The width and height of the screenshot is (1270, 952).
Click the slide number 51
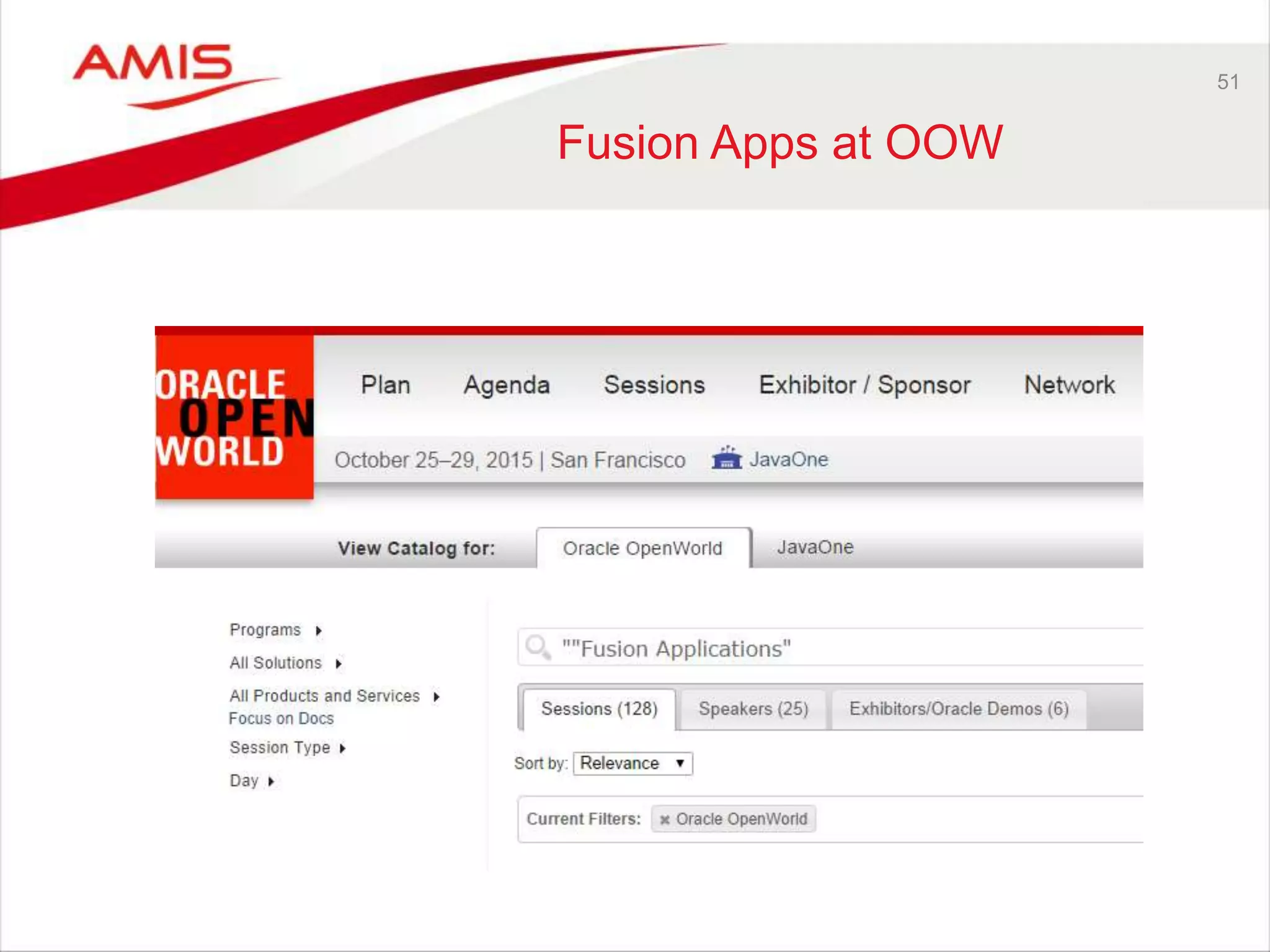pyautogui.click(x=1228, y=82)
